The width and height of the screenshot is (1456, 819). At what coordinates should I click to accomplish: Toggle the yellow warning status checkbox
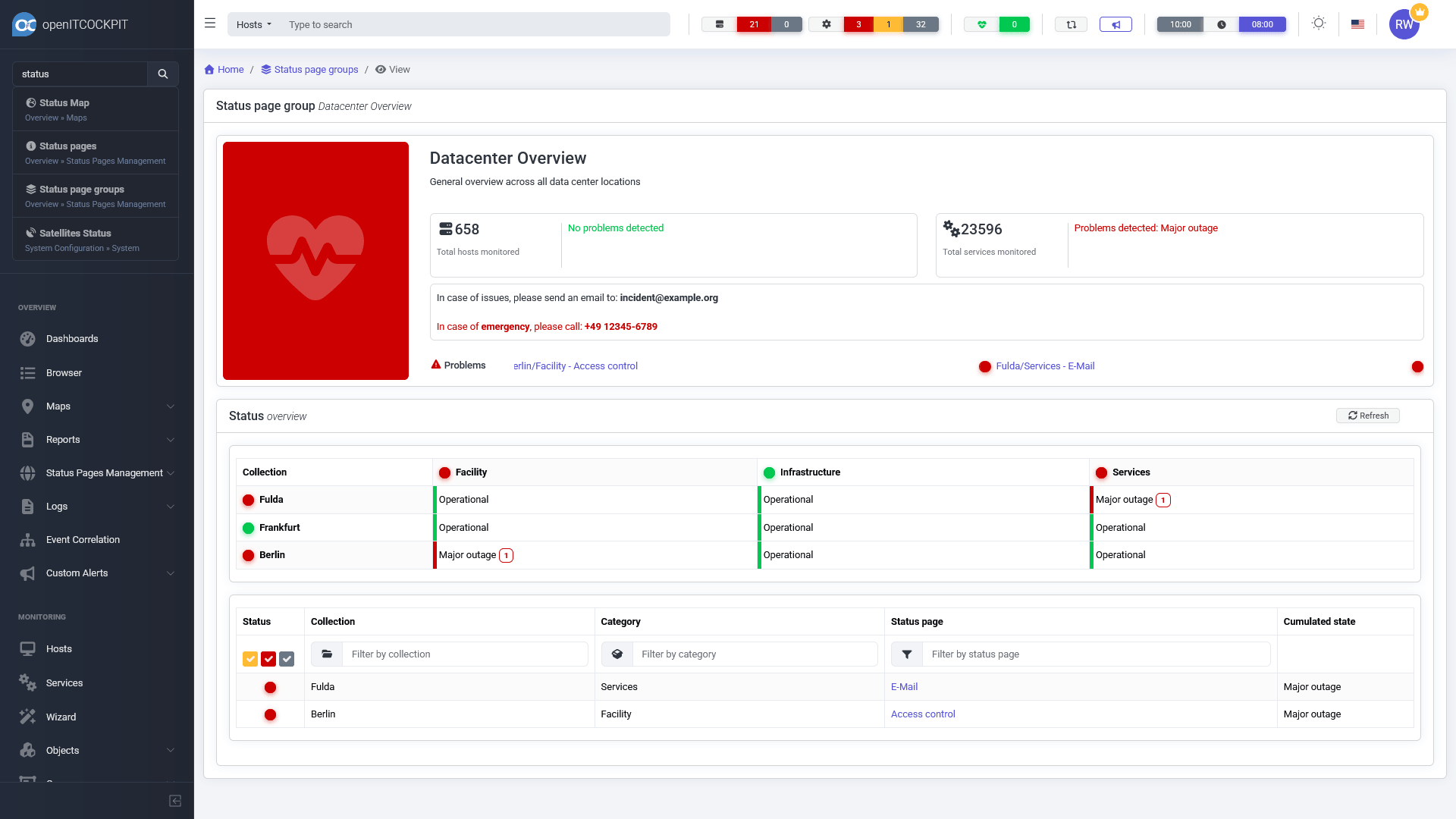pyautogui.click(x=250, y=659)
